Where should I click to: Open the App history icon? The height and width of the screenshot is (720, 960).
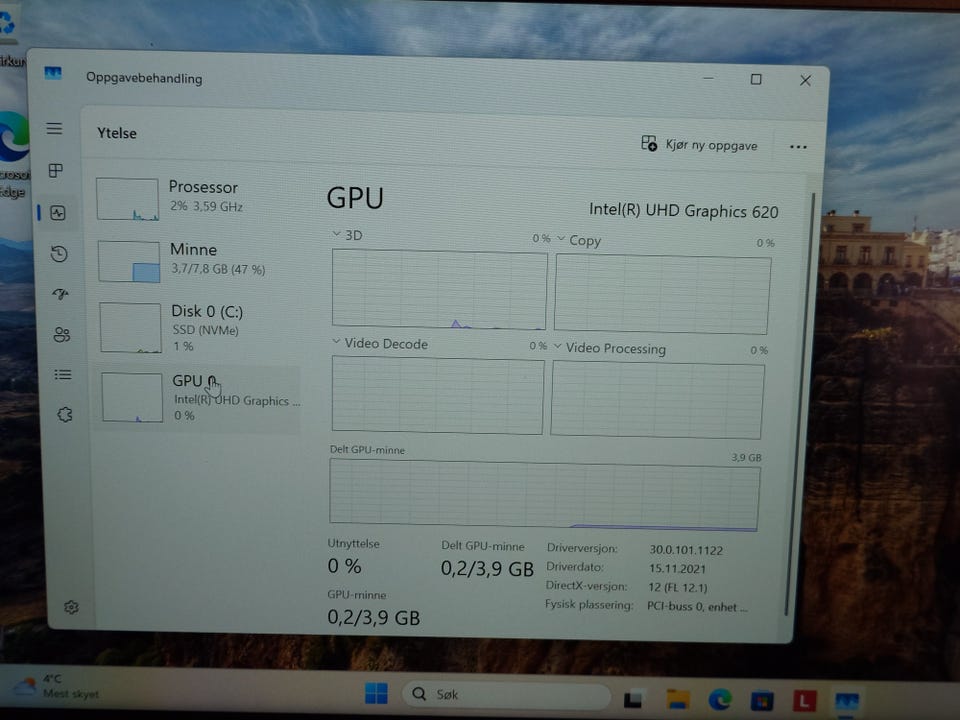click(x=59, y=253)
